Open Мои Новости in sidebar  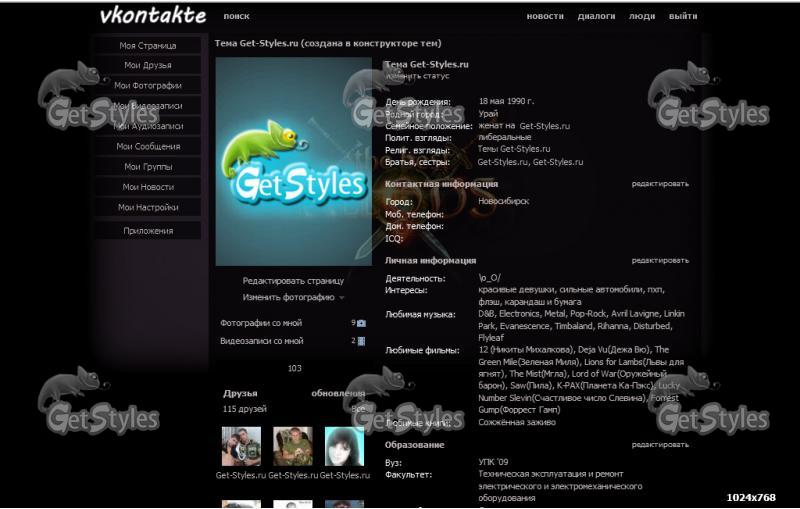(x=148, y=187)
